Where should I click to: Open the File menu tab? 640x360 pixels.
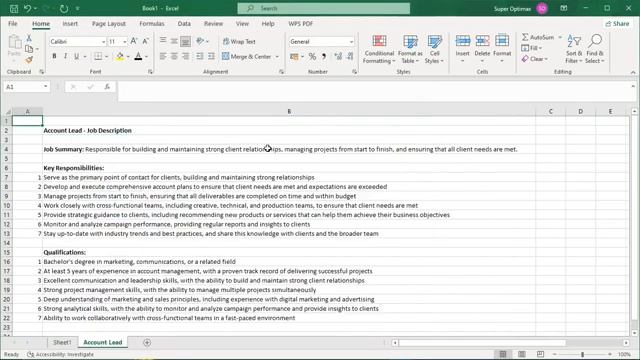tap(13, 24)
